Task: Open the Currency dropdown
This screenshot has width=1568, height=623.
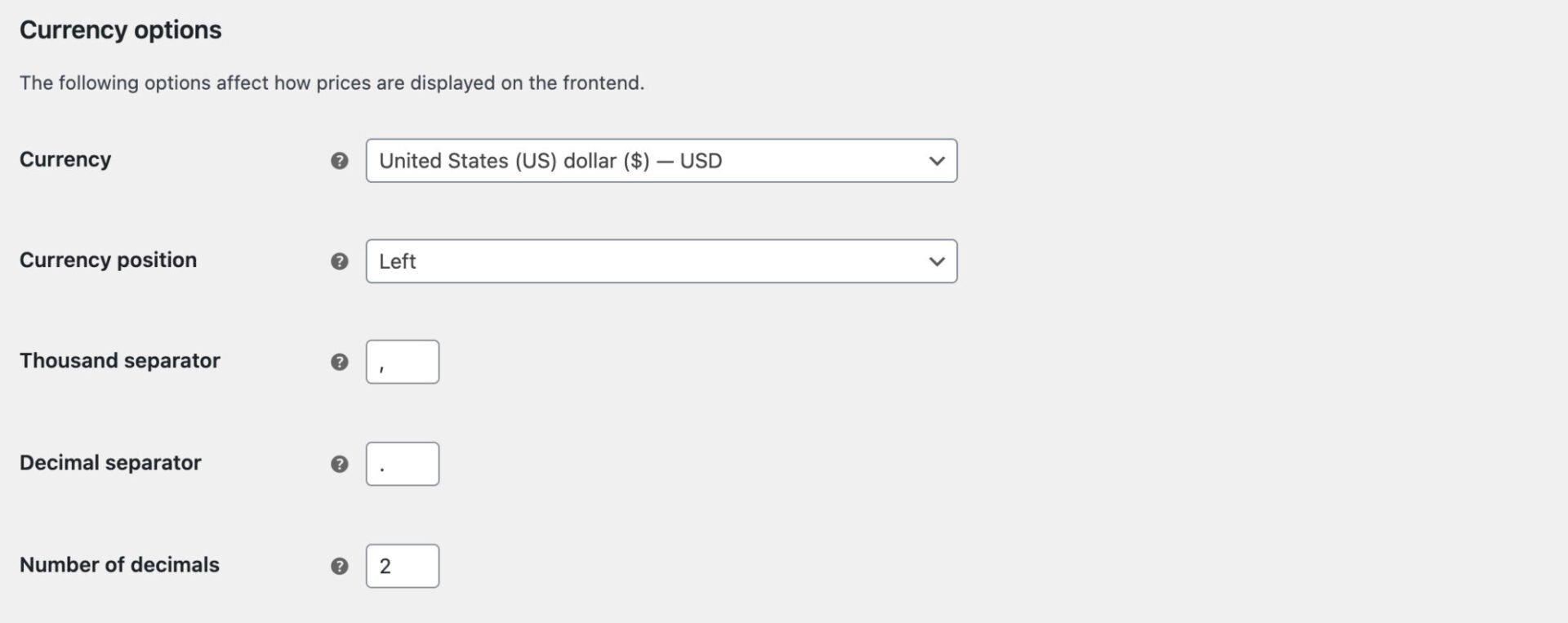Action: (x=661, y=161)
